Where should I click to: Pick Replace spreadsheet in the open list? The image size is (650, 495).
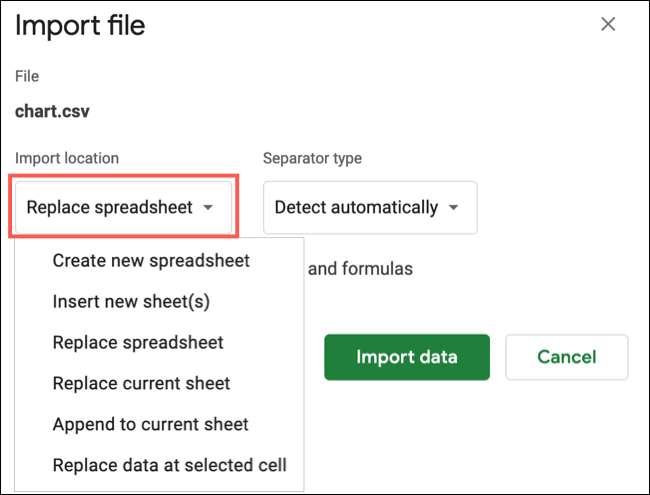[x=138, y=342]
